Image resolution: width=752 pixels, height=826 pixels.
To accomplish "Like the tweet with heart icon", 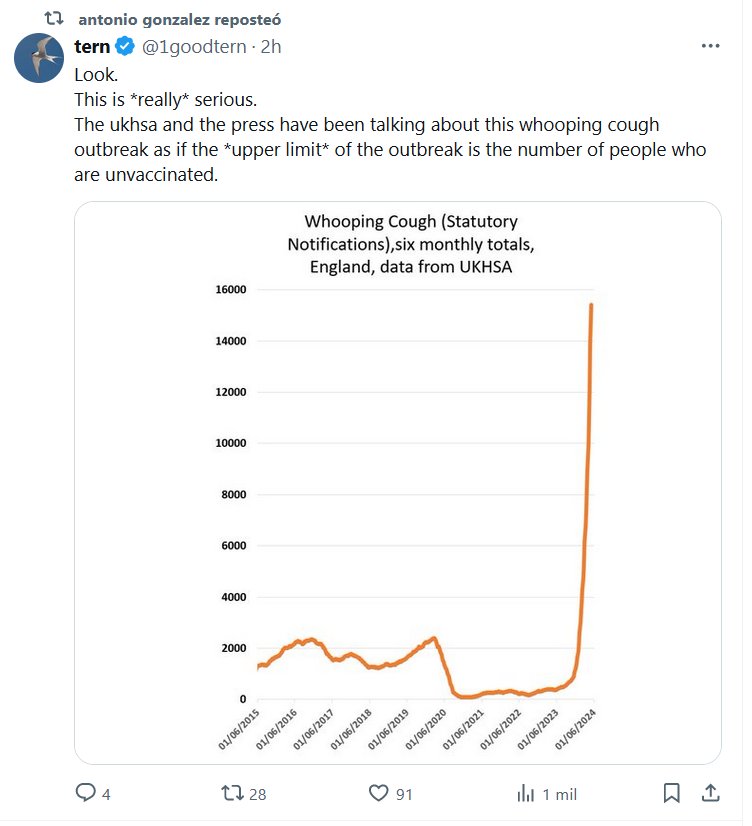I will 378,793.
